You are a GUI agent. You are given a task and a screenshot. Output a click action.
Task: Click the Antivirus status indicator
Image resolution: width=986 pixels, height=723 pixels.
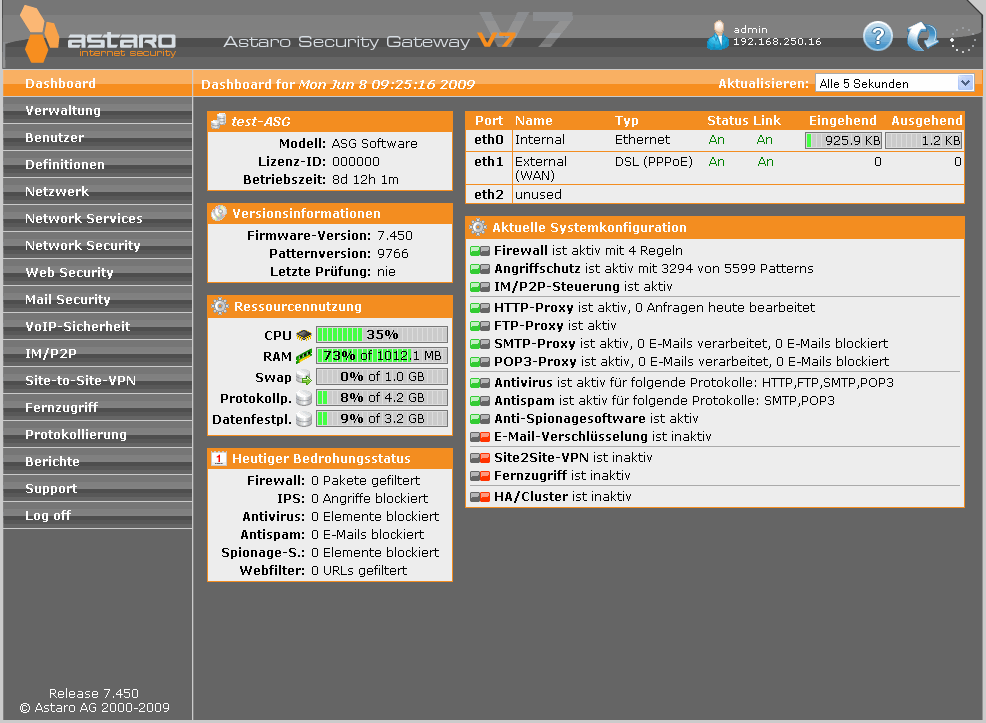[x=480, y=383]
